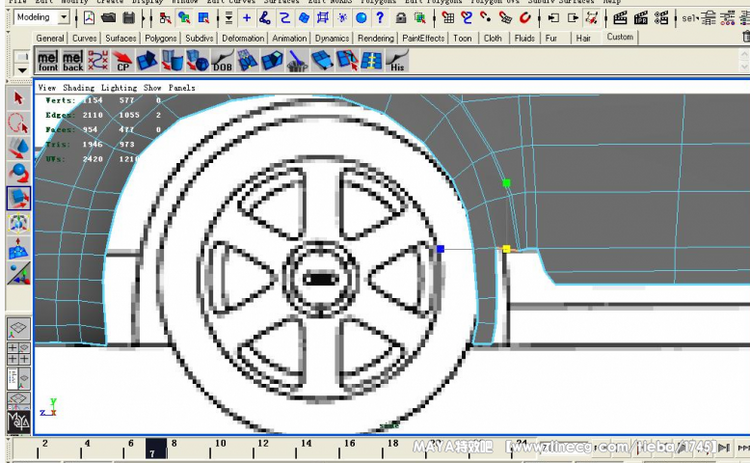Click the joints selection mask icon
This screenshot has height=463, width=750.
(x=265, y=18)
